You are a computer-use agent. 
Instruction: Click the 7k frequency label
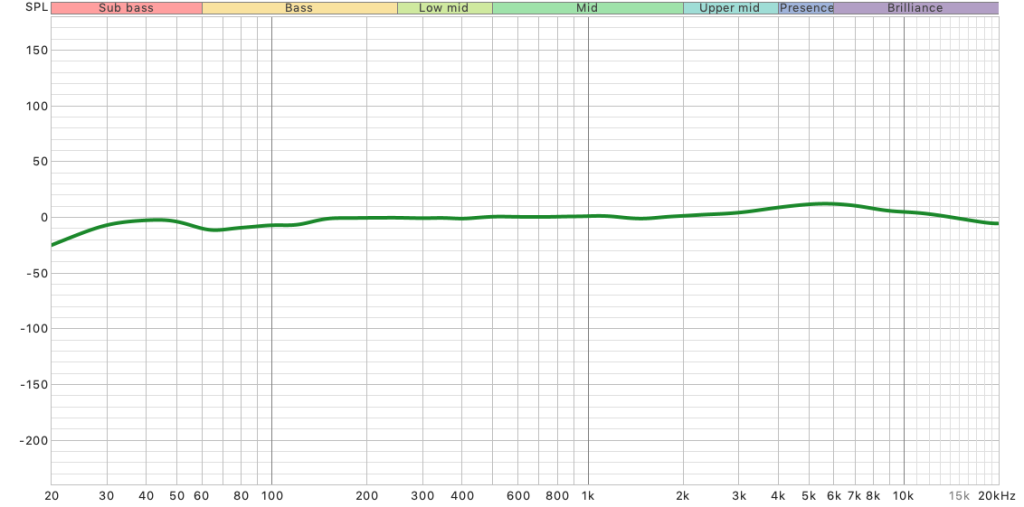[854, 496]
